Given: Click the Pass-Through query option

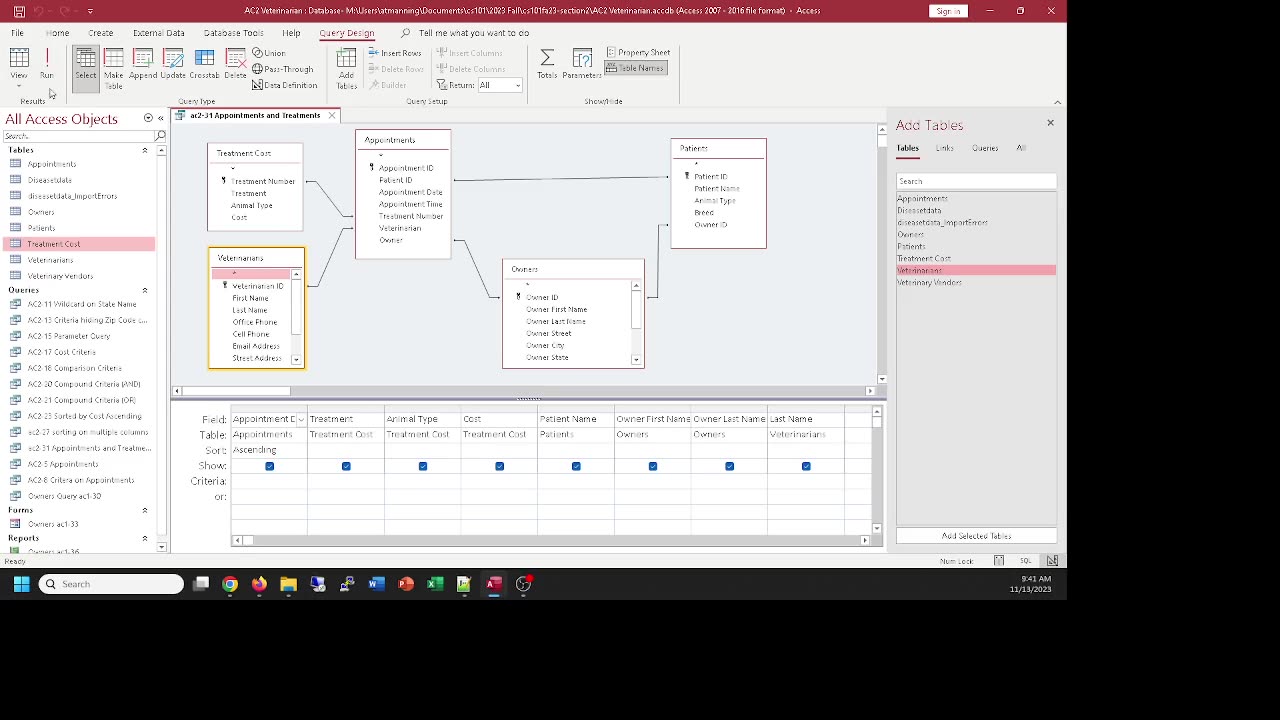Looking at the screenshot, I should (283, 69).
